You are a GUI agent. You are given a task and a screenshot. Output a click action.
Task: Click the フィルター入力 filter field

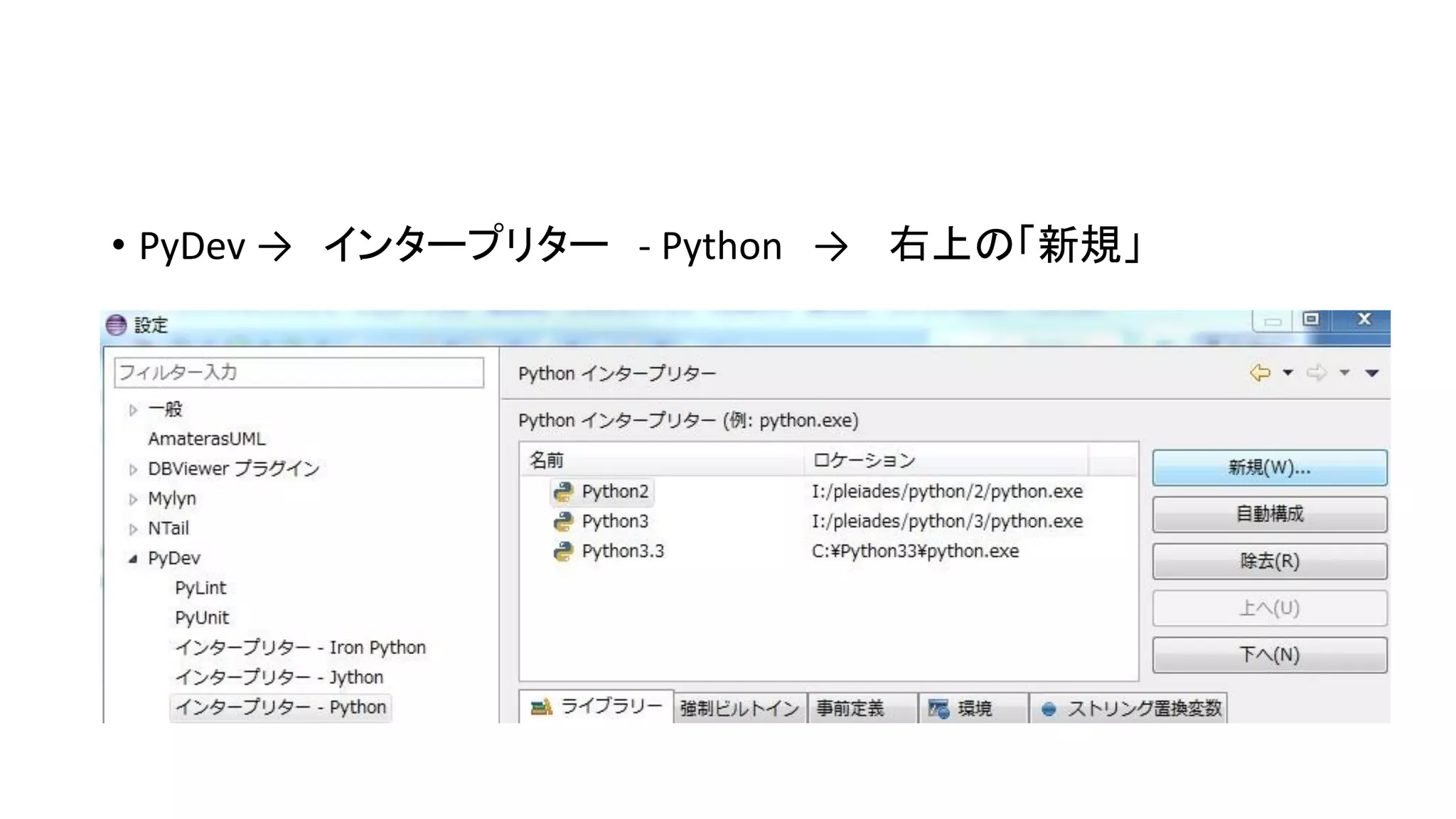[x=299, y=373]
